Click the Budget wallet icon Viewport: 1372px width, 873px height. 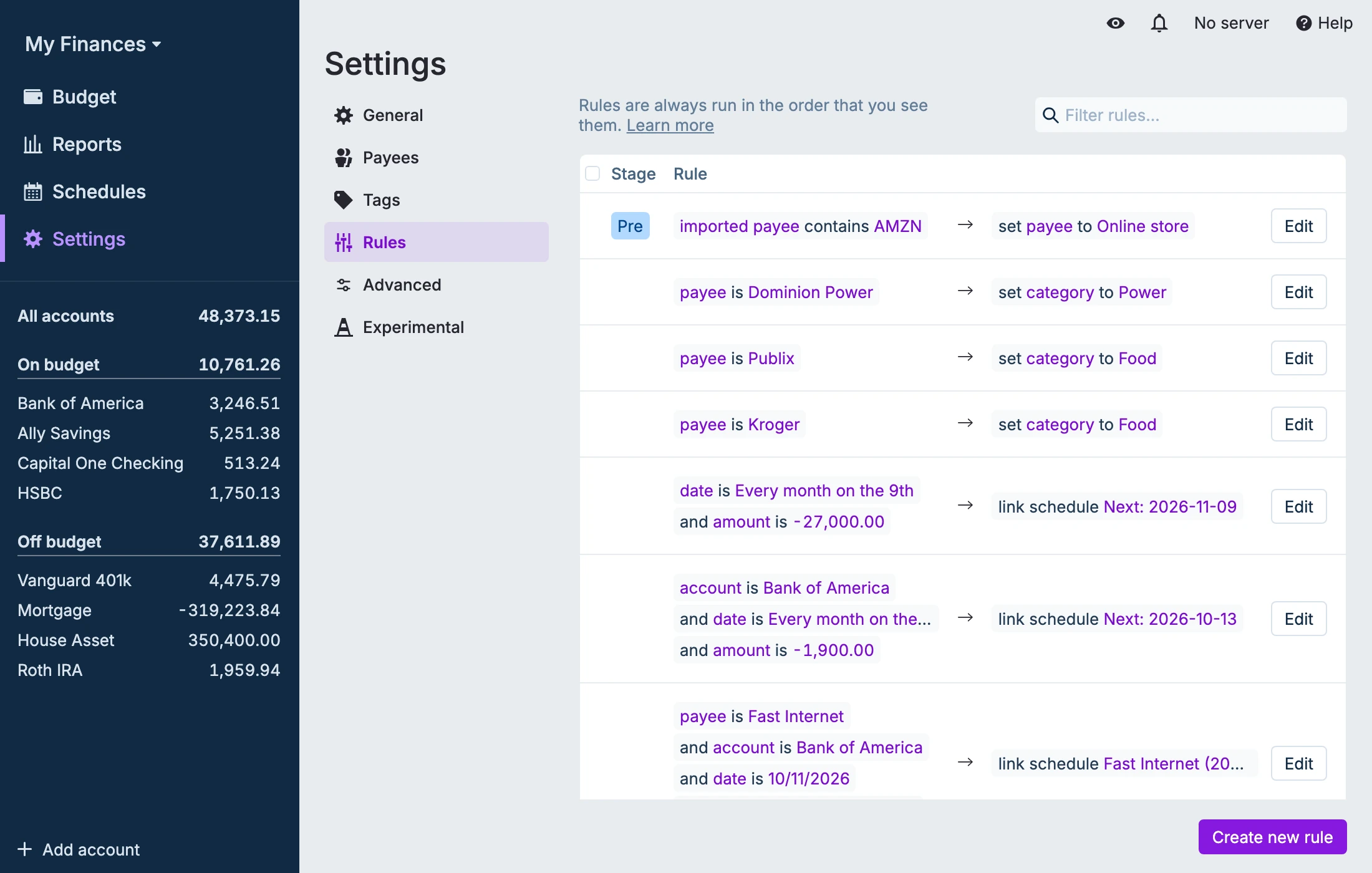(33, 97)
